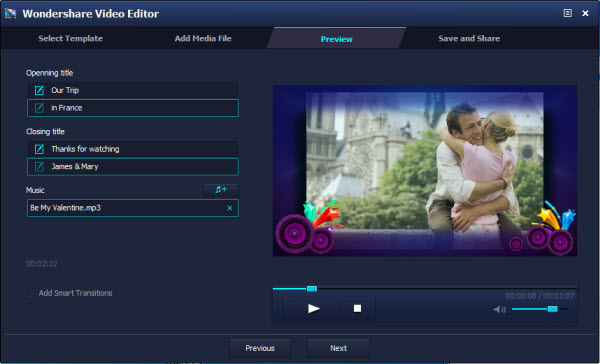Click the edit icon beside James & Mary
This screenshot has width=600, height=364.
(x=39, y=166)
